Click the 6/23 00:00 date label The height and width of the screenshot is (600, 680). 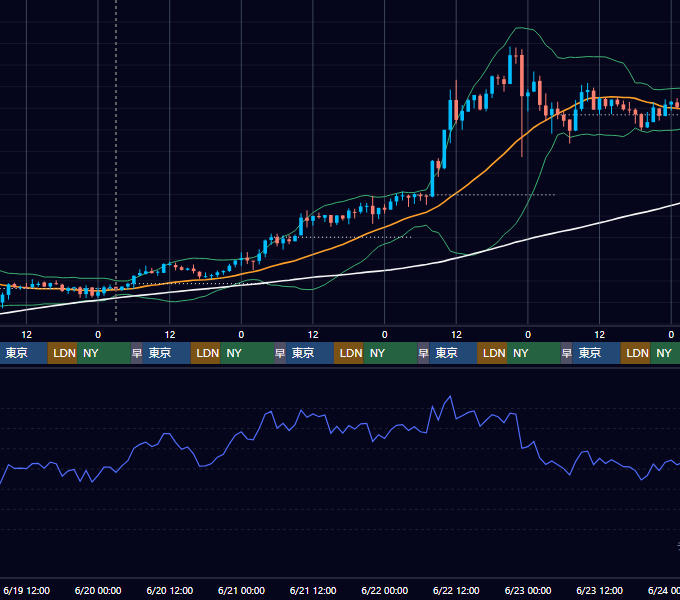click(x=528, y=590)
